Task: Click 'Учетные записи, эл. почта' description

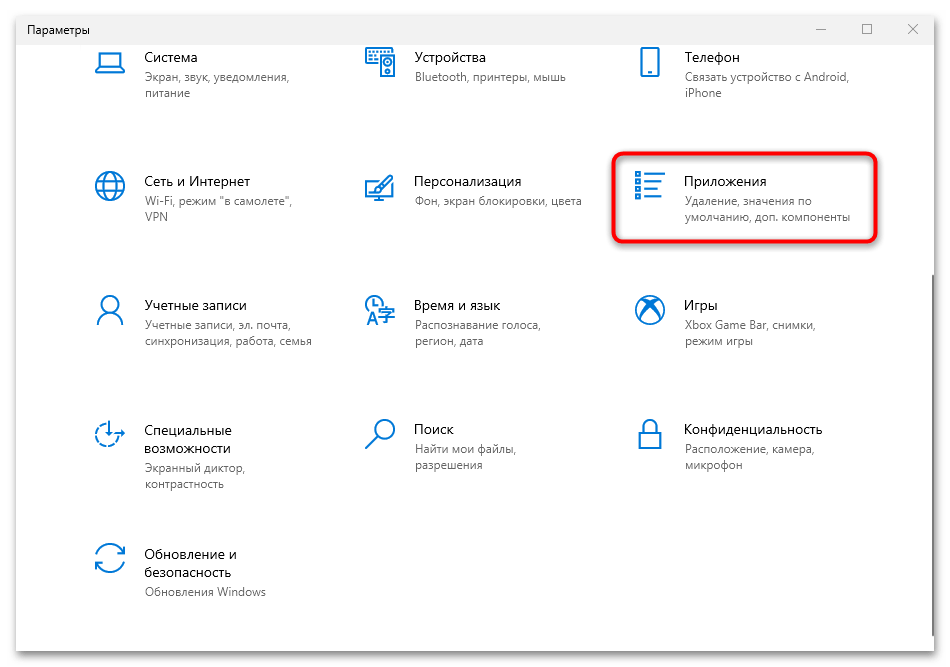Action: 228,333
